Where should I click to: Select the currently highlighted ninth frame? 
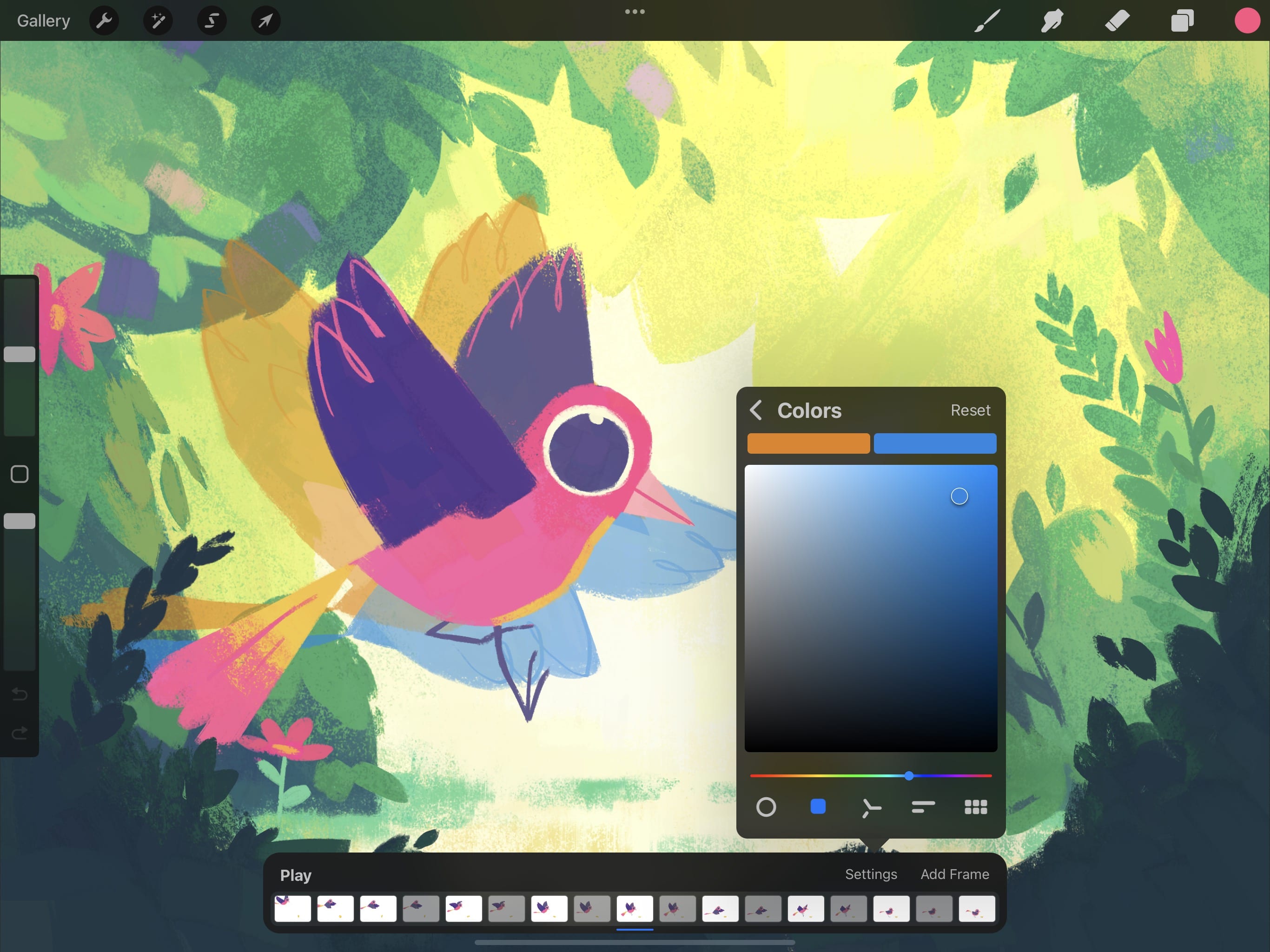click(x=635, y=908)
